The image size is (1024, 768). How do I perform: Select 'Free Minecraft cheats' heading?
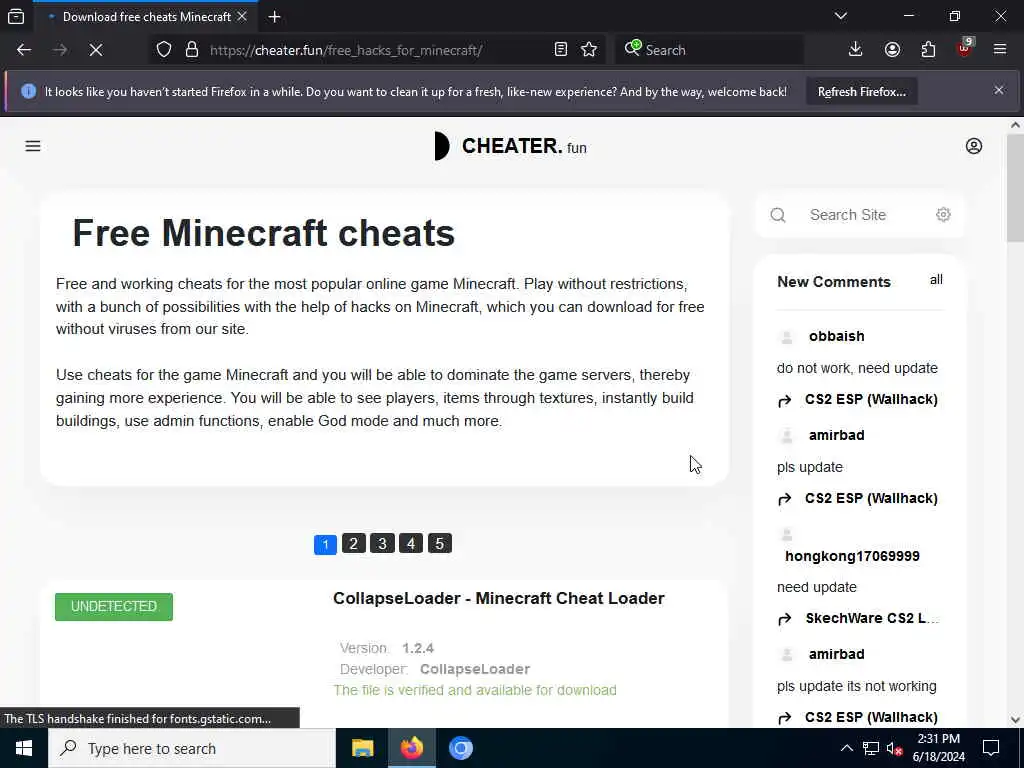point(263,233)
